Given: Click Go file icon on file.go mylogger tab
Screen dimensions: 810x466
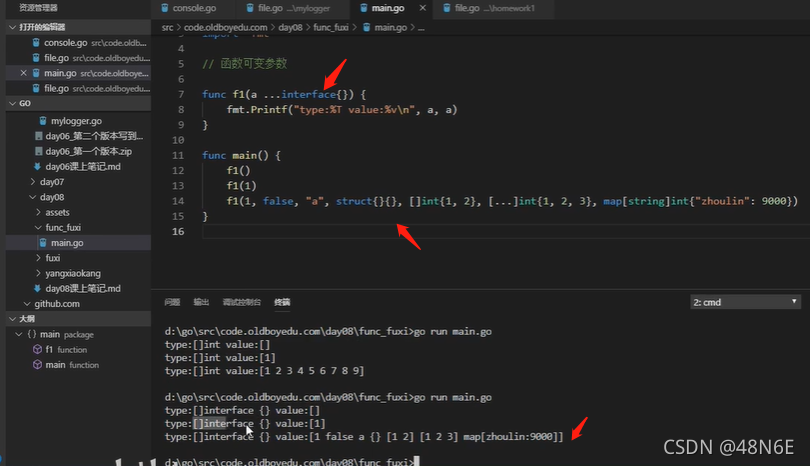Looking at the screenshot, I should pos(250,8).
